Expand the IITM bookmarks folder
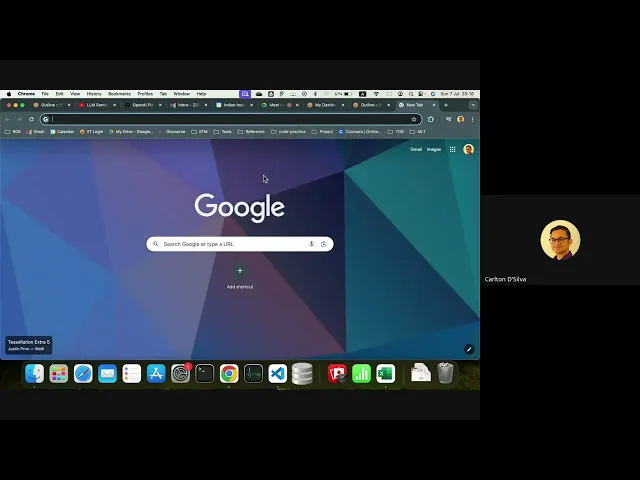Screen dimensions: 640x480 (x=199, y=131)
